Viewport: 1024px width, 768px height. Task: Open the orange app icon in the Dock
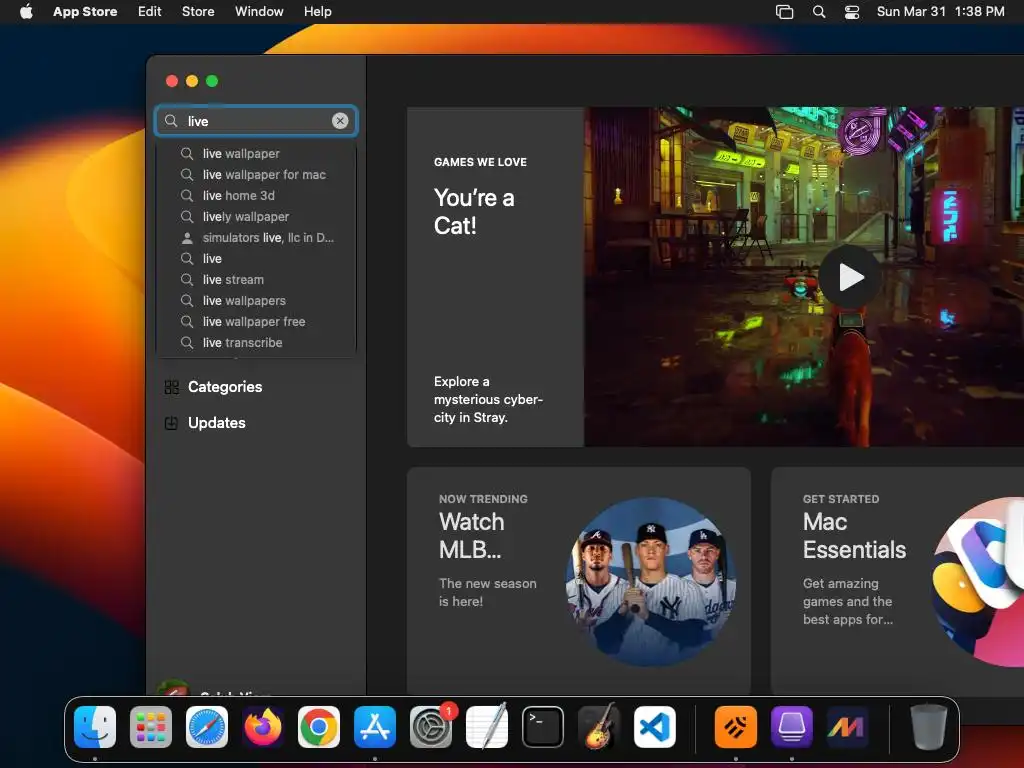tap(736, 727)
